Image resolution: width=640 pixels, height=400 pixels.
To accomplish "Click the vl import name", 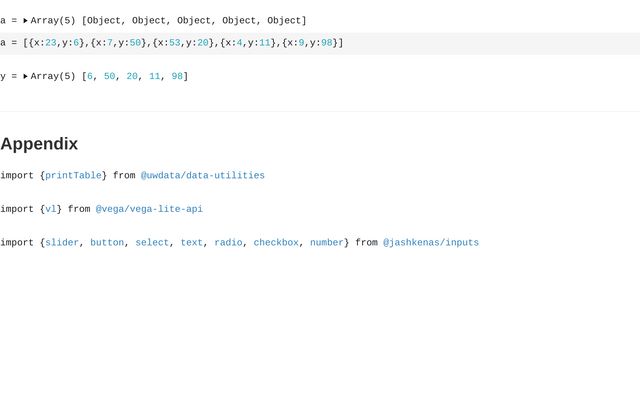I will (x=51, y=209).
